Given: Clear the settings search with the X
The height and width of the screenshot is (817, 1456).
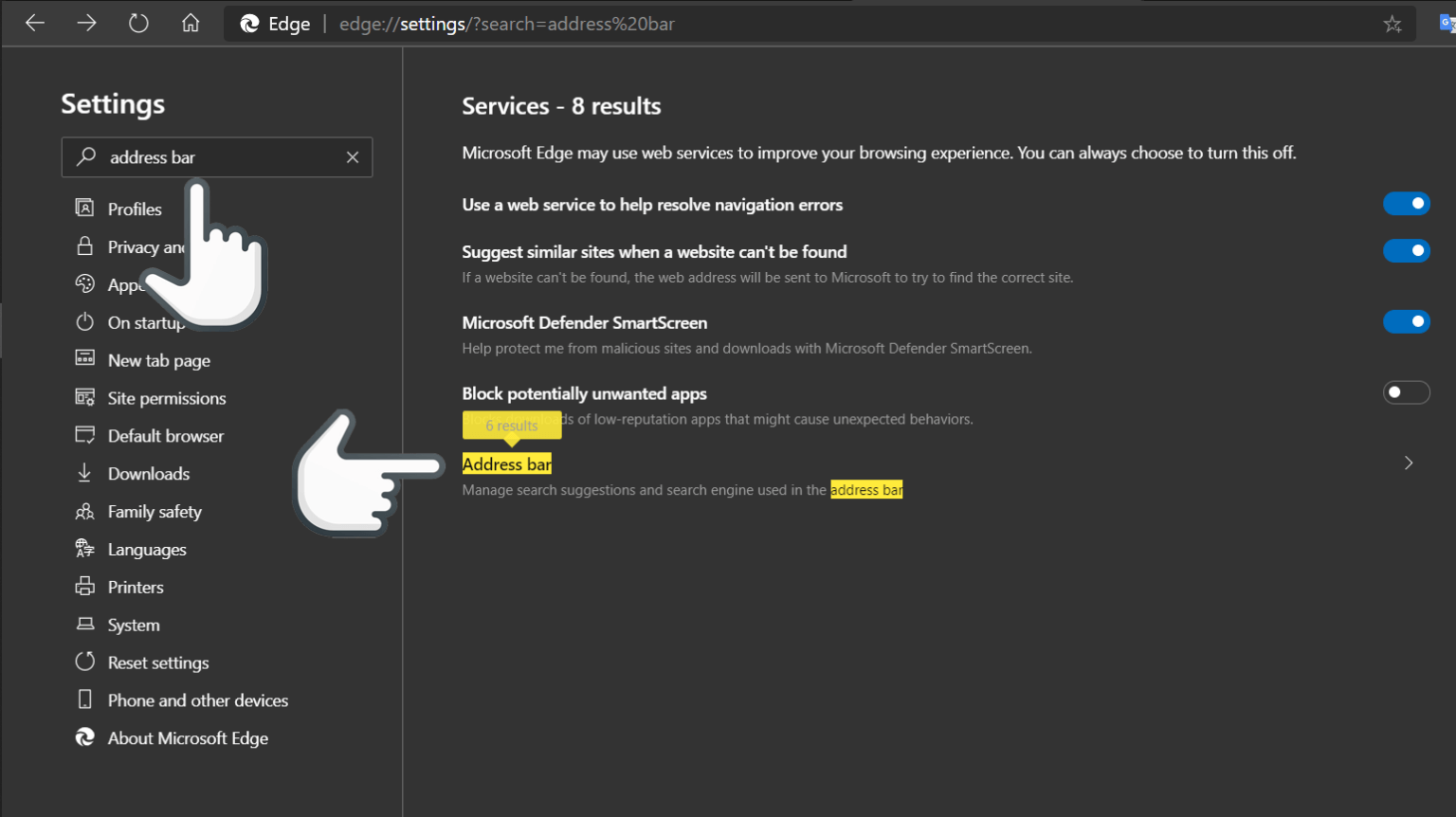Looking at the screenshot, I should pyautogui.click(x=353, y=157).
